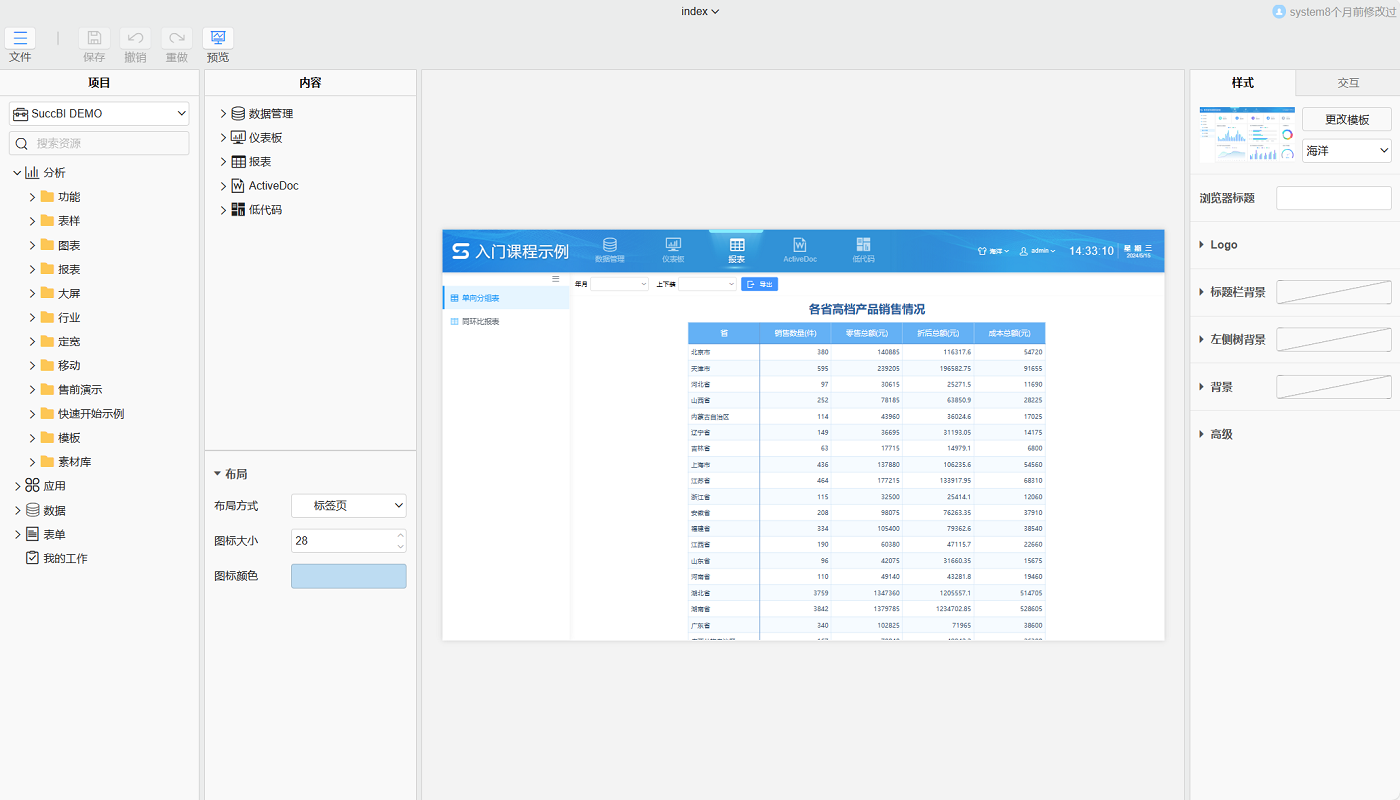Expand the Logo style section
Screen dimensions: 1400x800
tap(1202, 245)
